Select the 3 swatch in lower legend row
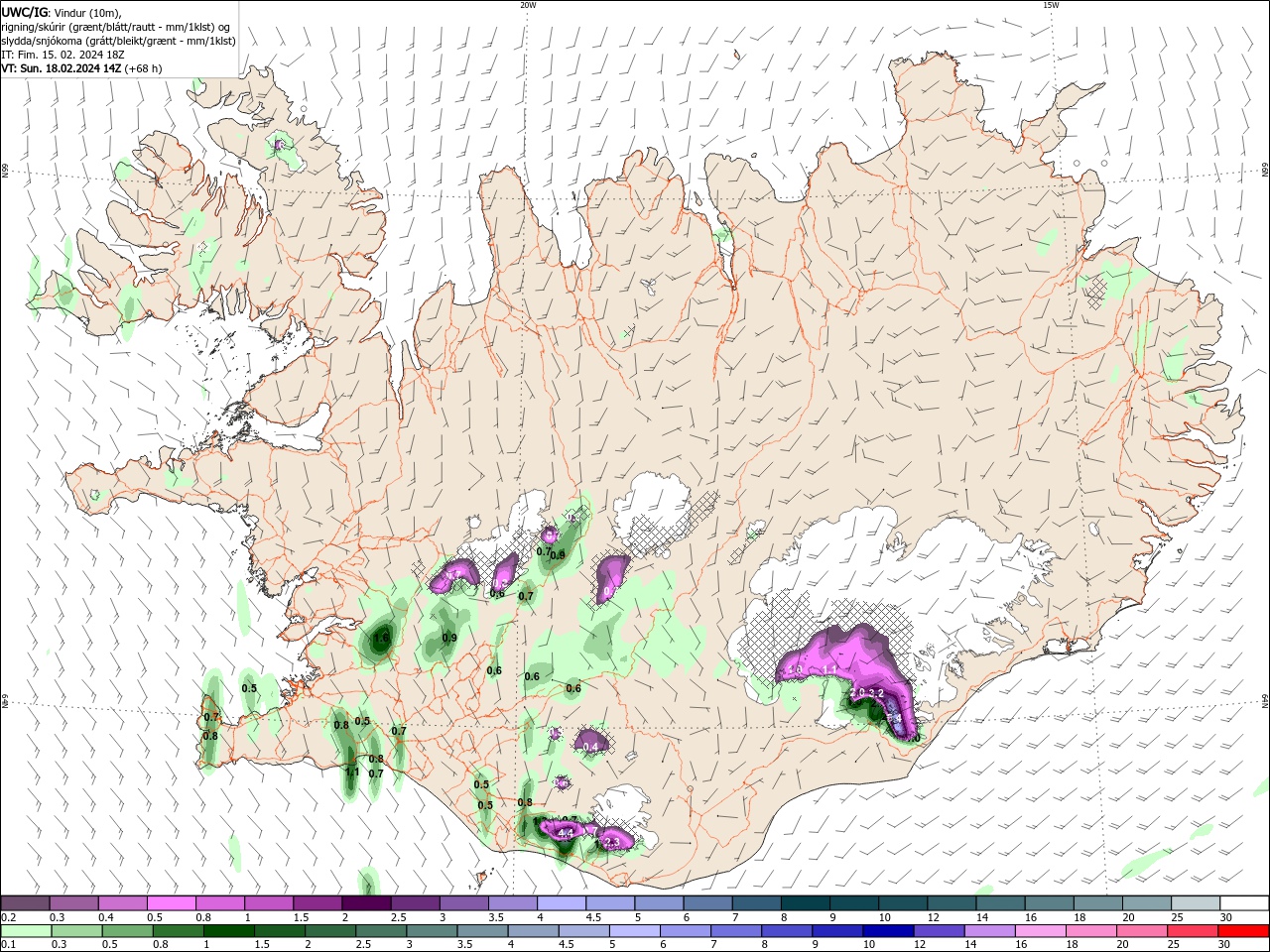This screenshot has height=952, width=1270. point(432,931)
